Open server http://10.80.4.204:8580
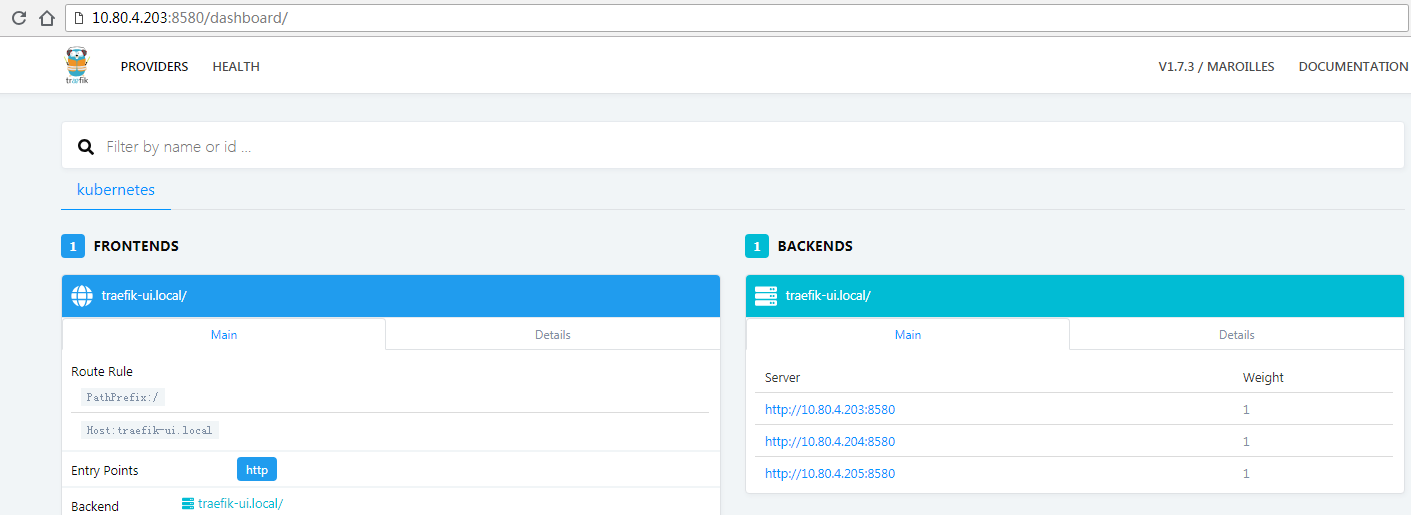1411x515 pixels. click(830, 441)
